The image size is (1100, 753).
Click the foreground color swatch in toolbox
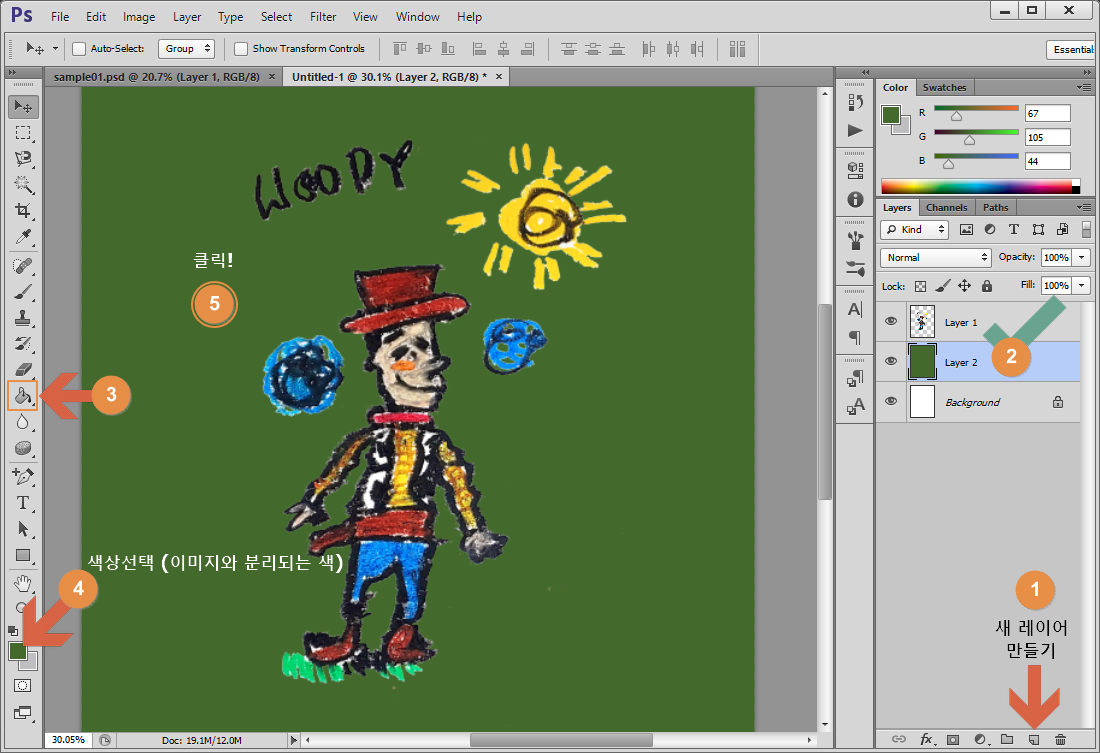[x=18, y=651]
